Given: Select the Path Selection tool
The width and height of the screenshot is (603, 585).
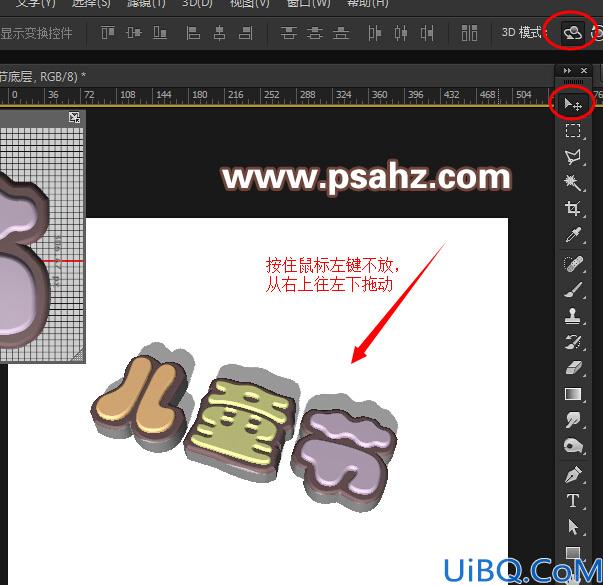Looking at the screenshot, I should (573, 527).
